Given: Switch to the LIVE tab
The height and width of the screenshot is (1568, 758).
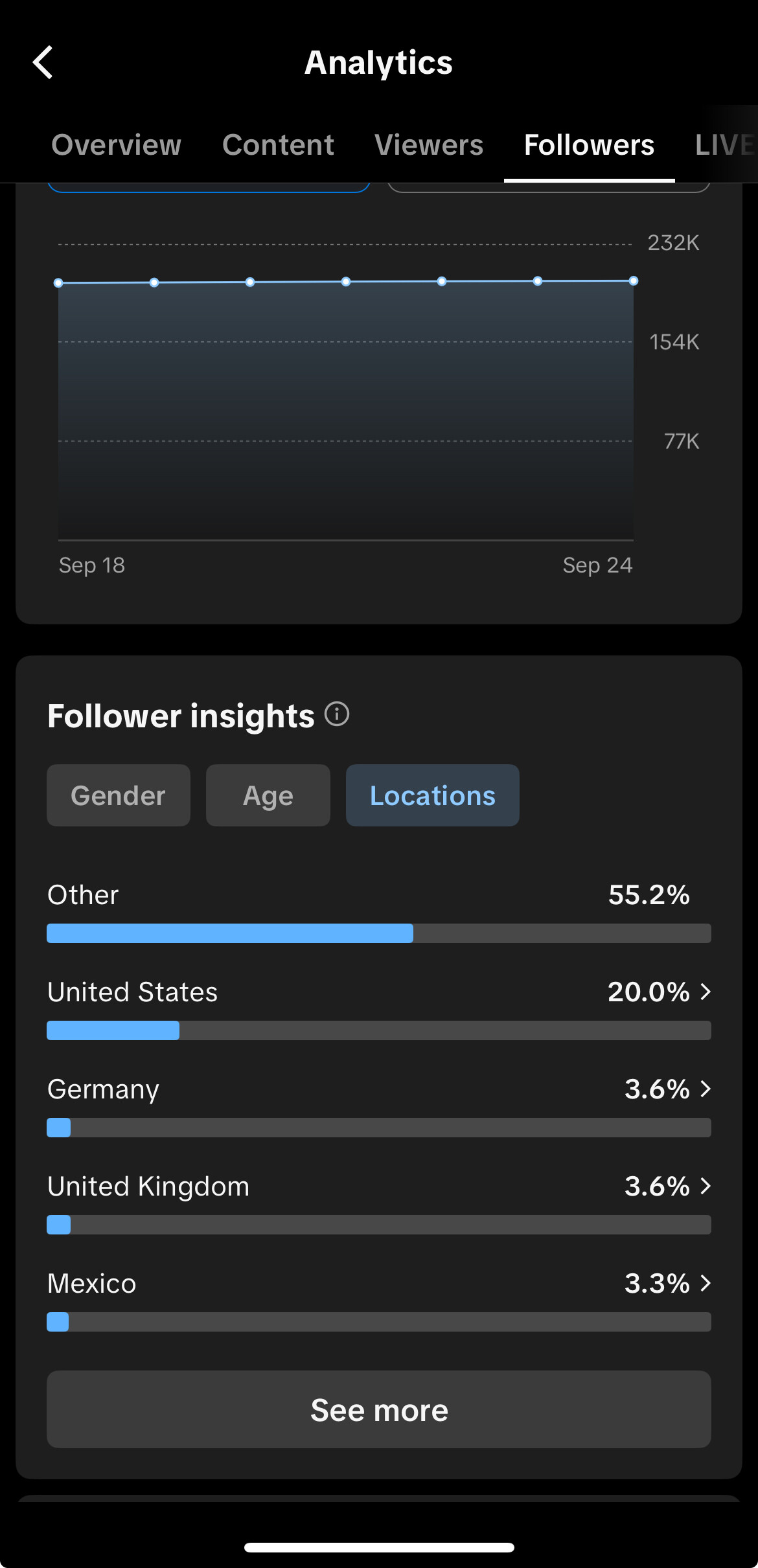Looking at the screenshot, I should 724,145.
